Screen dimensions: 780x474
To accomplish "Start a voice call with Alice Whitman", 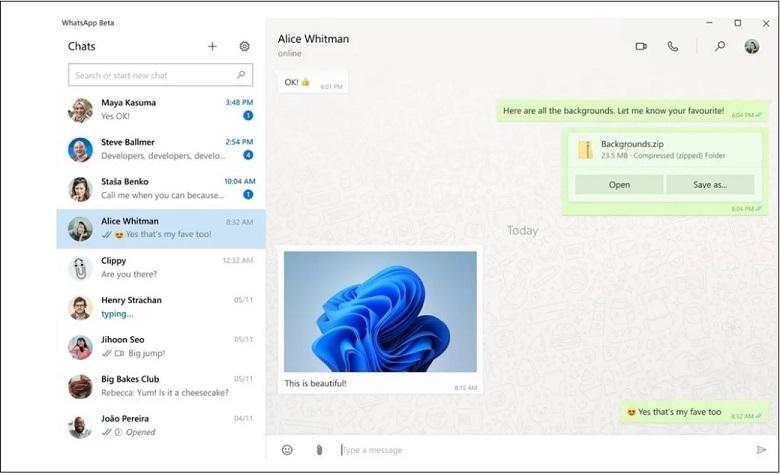I will tap(673, 46).
